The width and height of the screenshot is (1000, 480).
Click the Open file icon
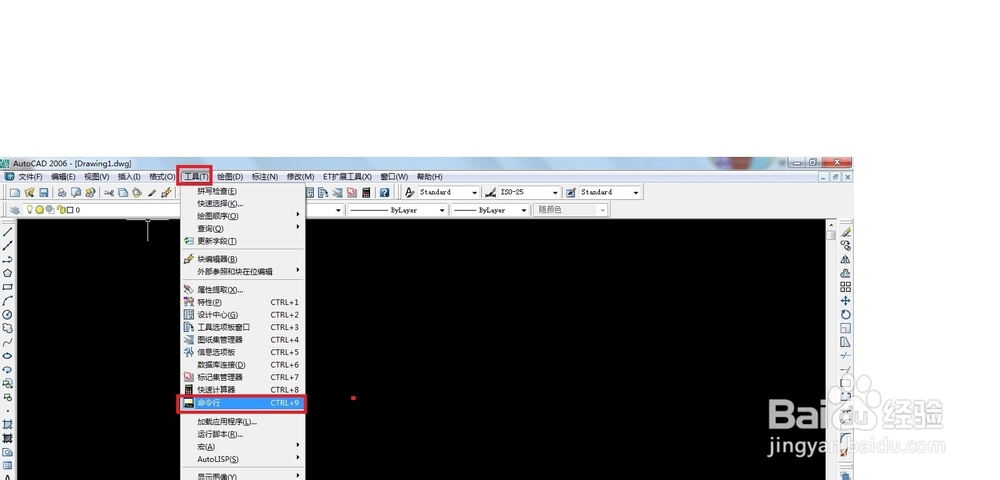pos(29,193)
